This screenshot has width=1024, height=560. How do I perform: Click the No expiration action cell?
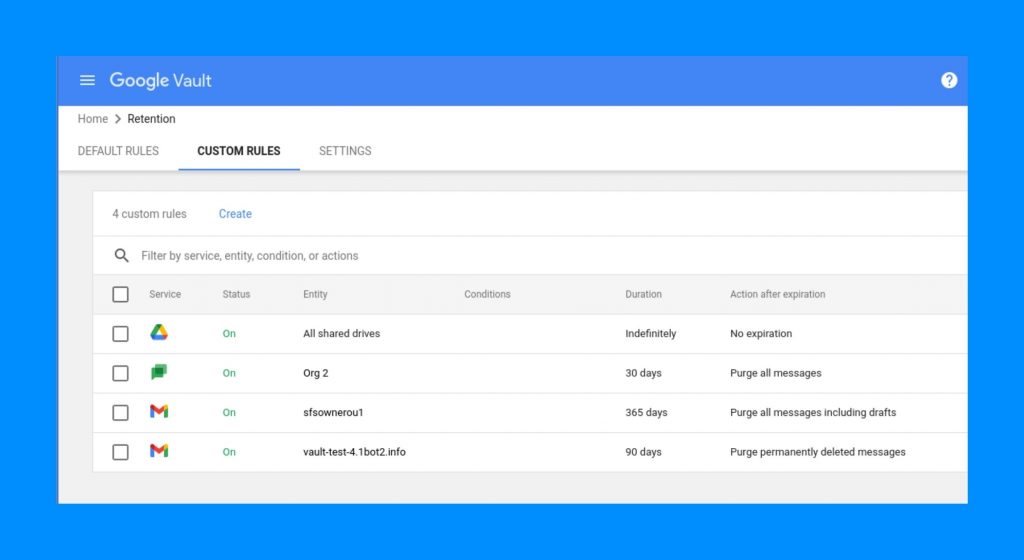click(x=761, y=334)
